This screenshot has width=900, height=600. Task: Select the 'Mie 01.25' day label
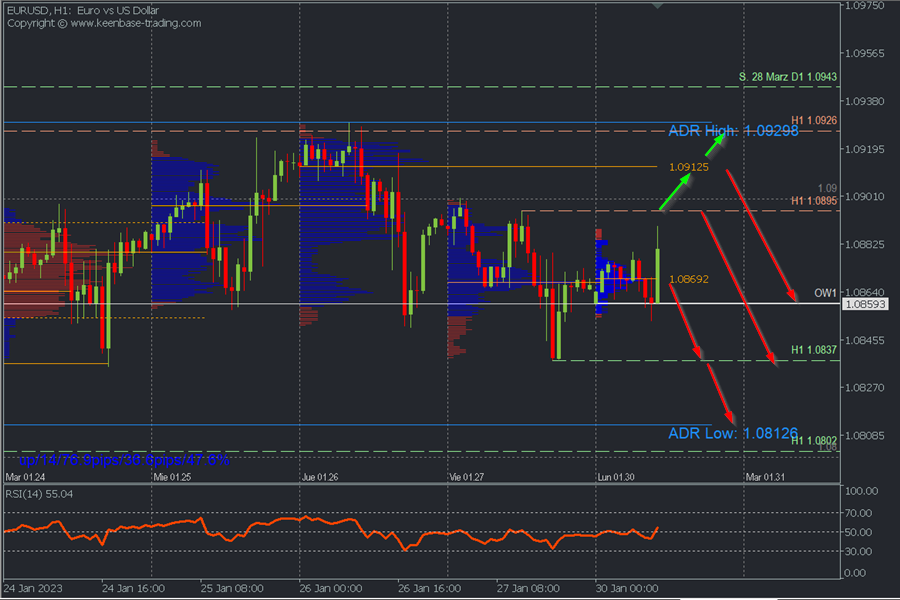pyautogui.click(x=172, y=477)
